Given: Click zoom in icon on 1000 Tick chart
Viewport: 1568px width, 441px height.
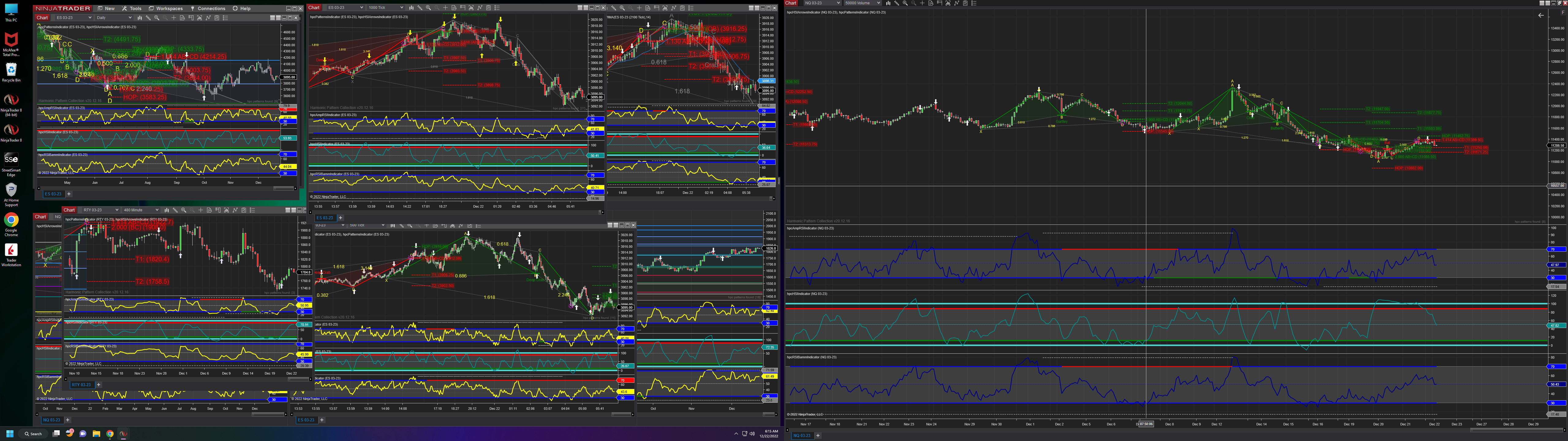Looking at the screenshot, I should [x=428, y=8].
